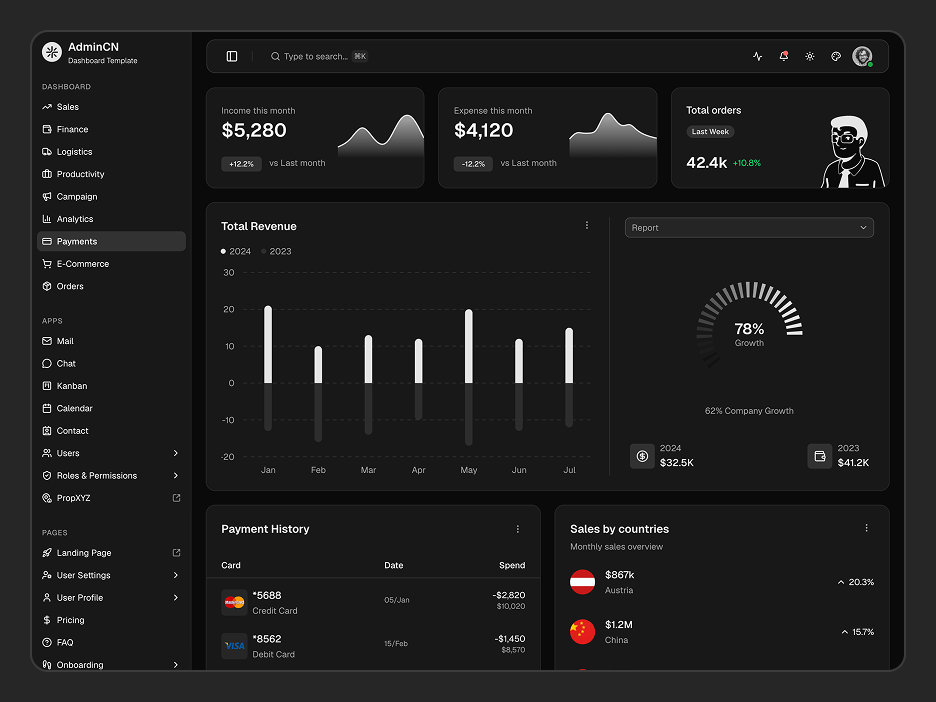936x702 pixels.
Task: Select the Visa *8562 row
Action: tap(373, 646)
